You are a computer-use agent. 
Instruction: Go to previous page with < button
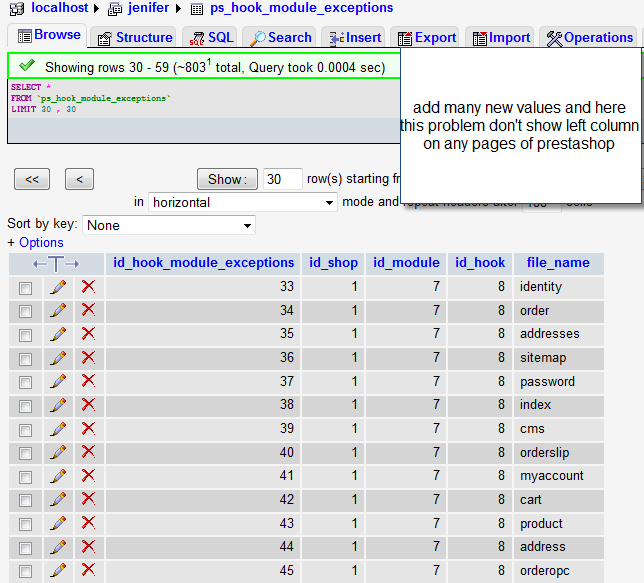[79, 179]
